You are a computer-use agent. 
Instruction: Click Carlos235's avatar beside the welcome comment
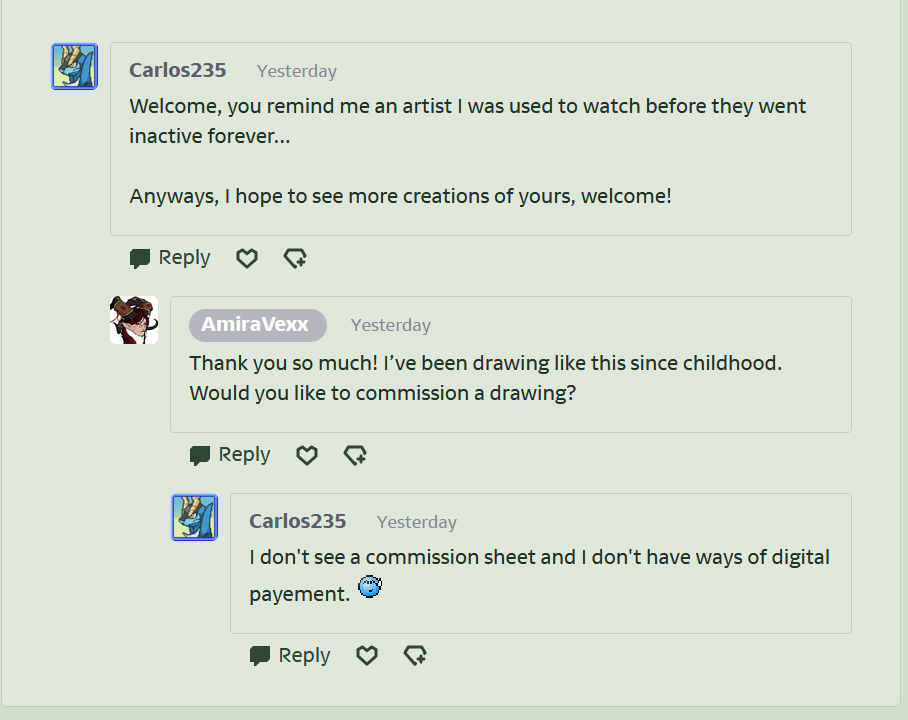click(75, 67)
